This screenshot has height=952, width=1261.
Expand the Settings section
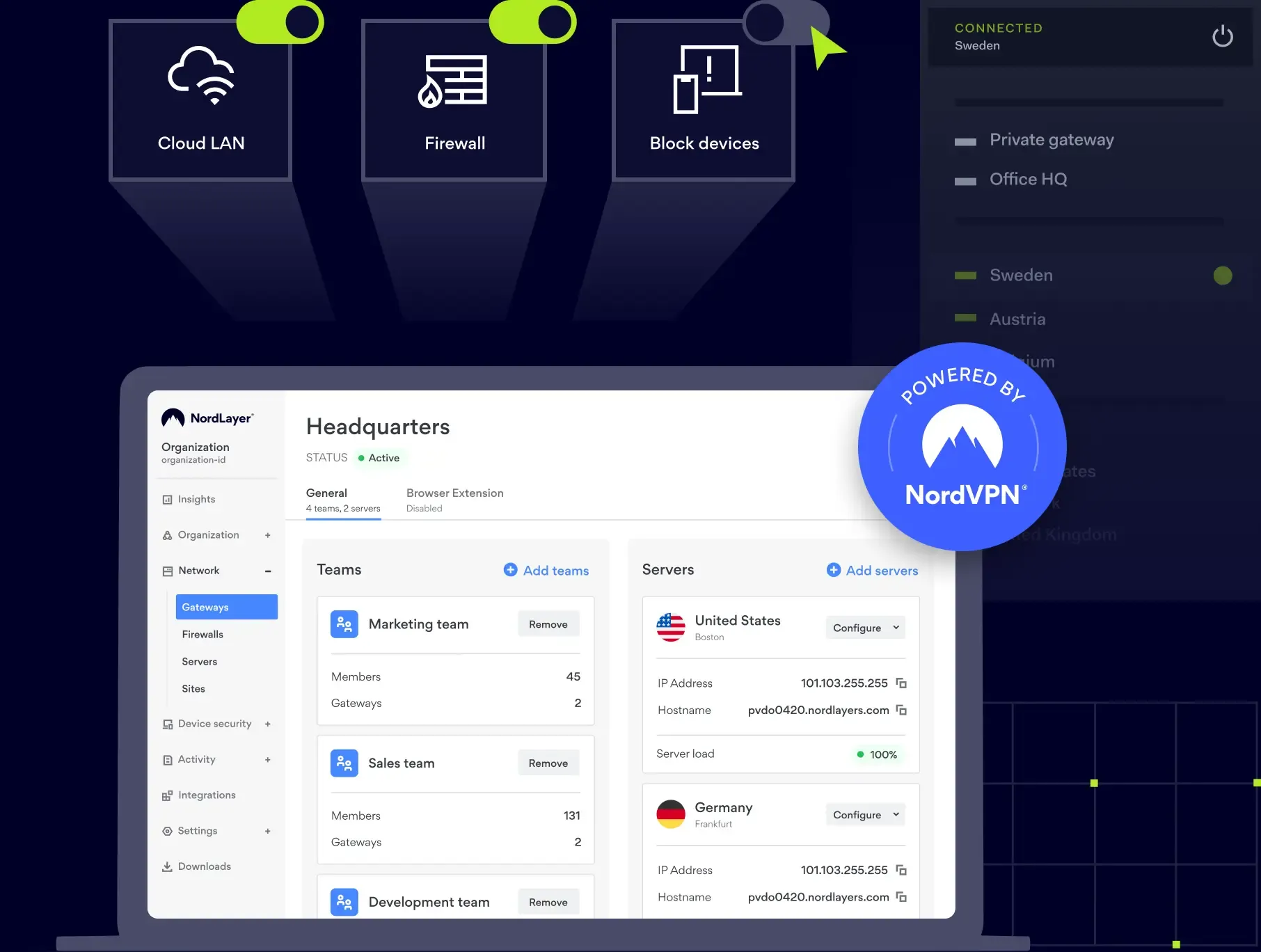pos(268,831)
